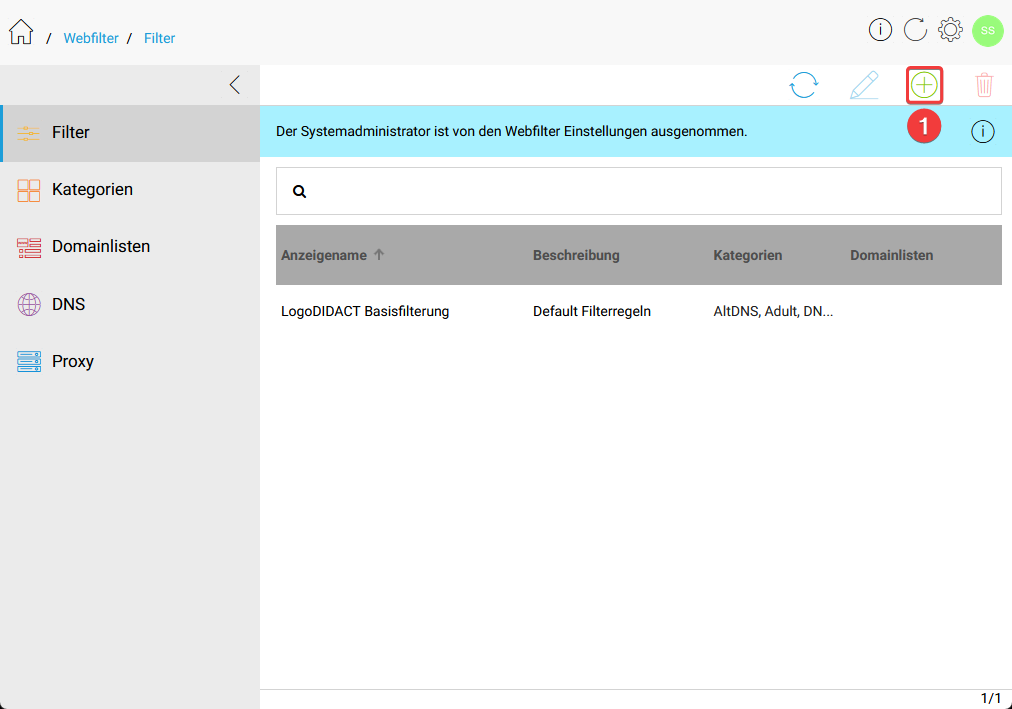
Task: Open the SS user avatar menu
Action: (987, 30)
